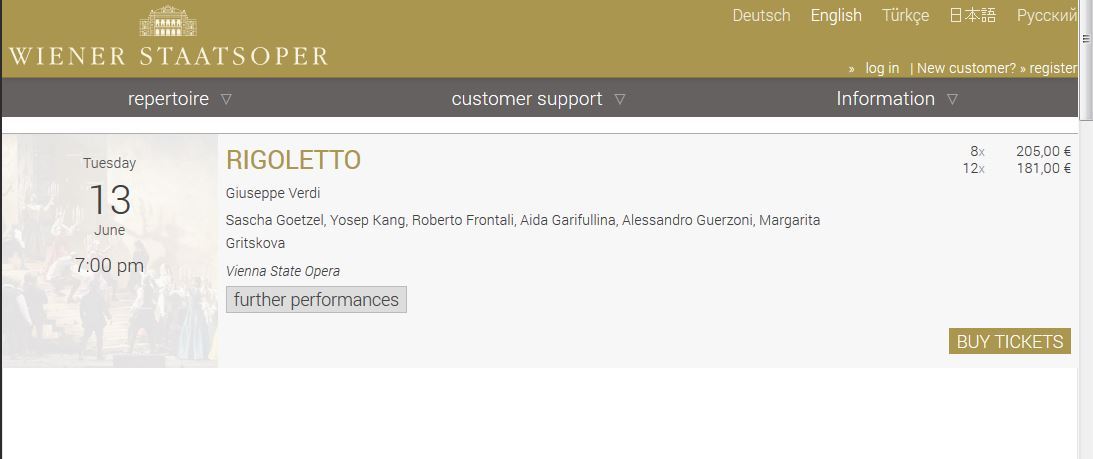The image size is (1093, 459).
Task: Click the register link for new customers
Action: coord(1053,68)
